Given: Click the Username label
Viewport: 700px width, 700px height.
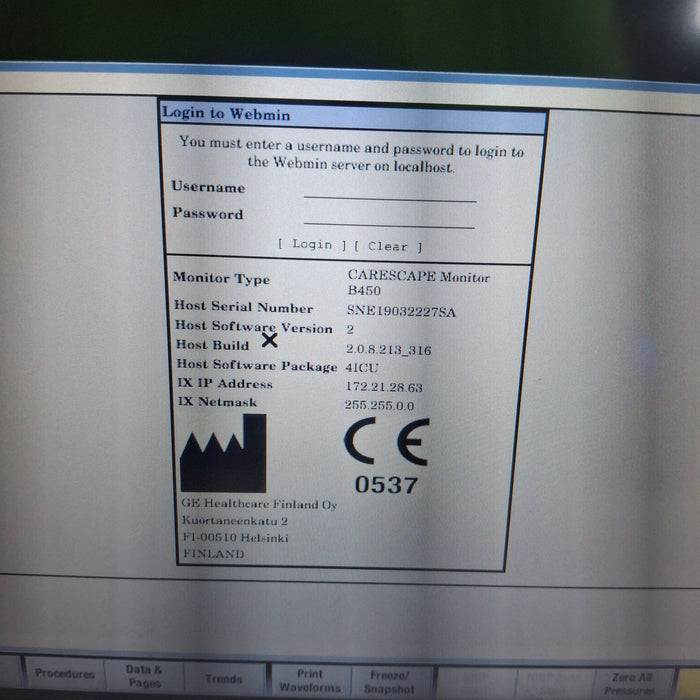Looking at the screenshot, I should click(x=208, y=187).
